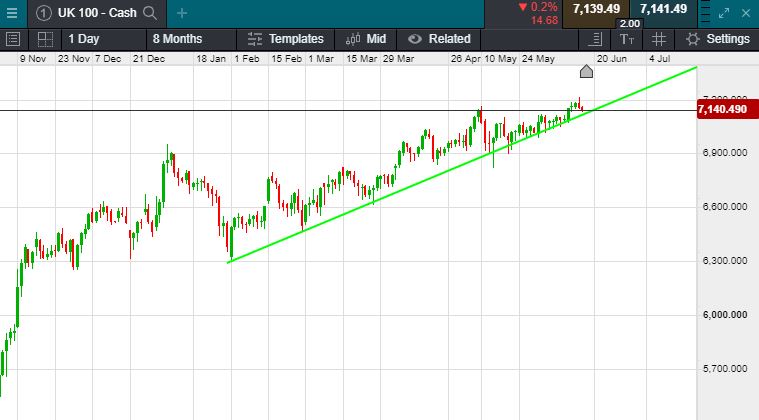Expand chart to full screen
This screenshot has width=759, height=420.
click(724, 13)
